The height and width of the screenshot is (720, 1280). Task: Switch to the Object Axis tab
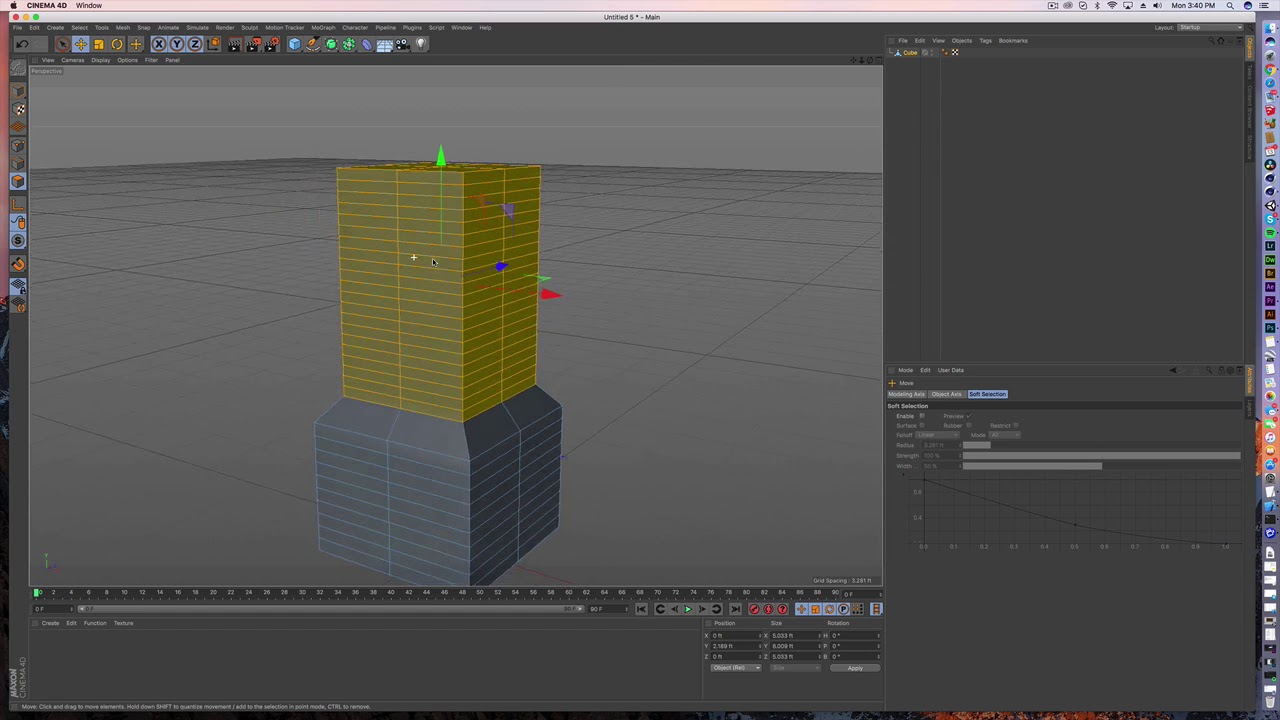point(946,394)
